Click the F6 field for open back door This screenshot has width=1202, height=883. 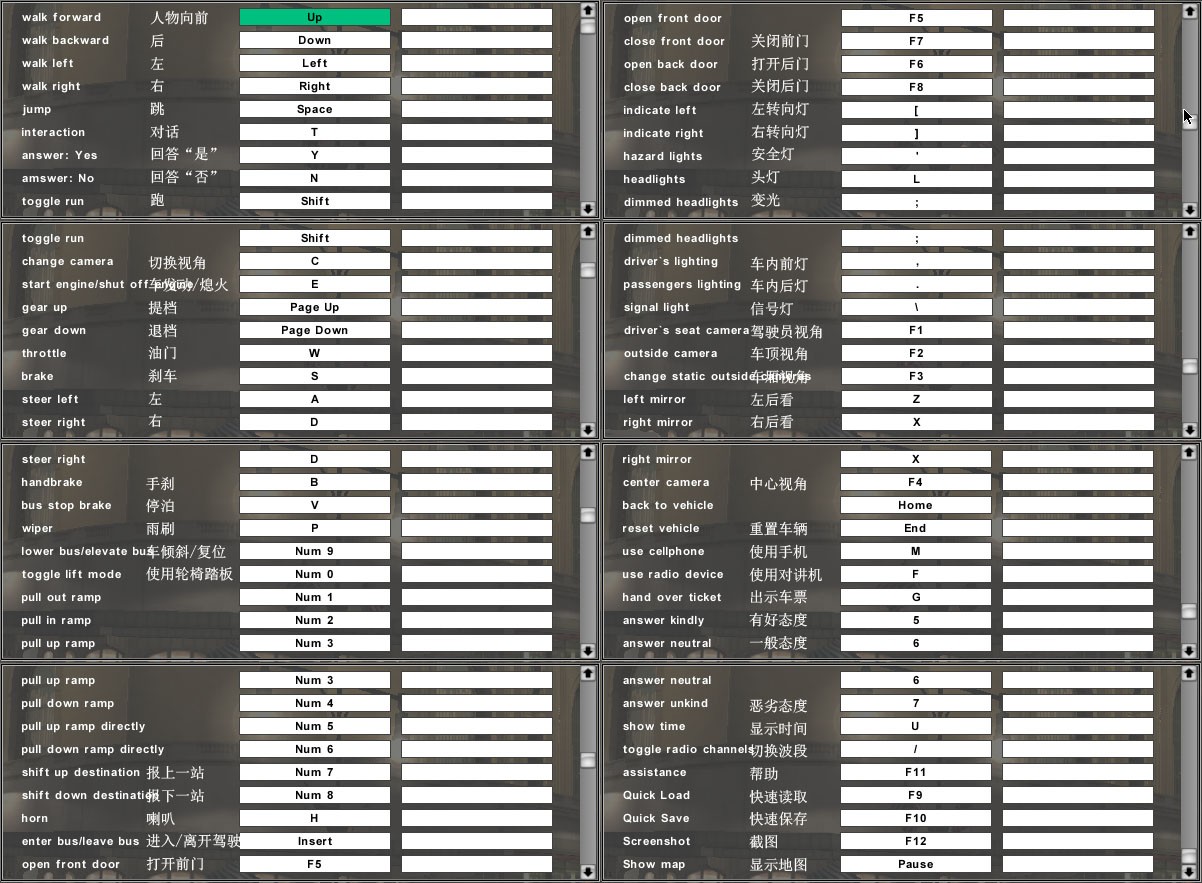point(917,64)
